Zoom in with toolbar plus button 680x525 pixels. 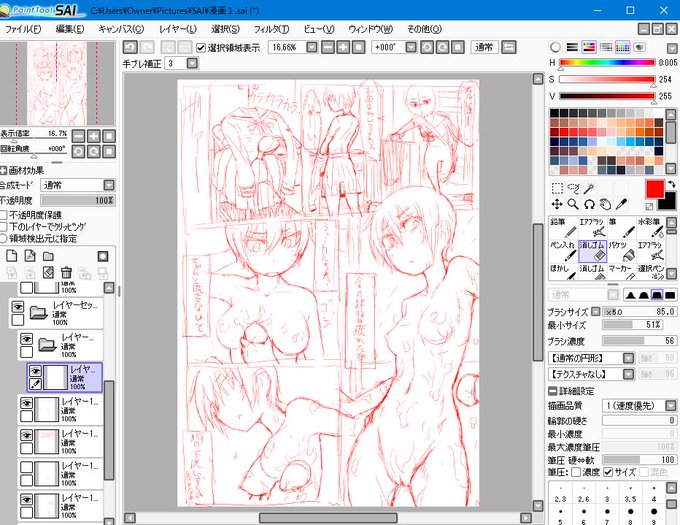coord(343,47)
